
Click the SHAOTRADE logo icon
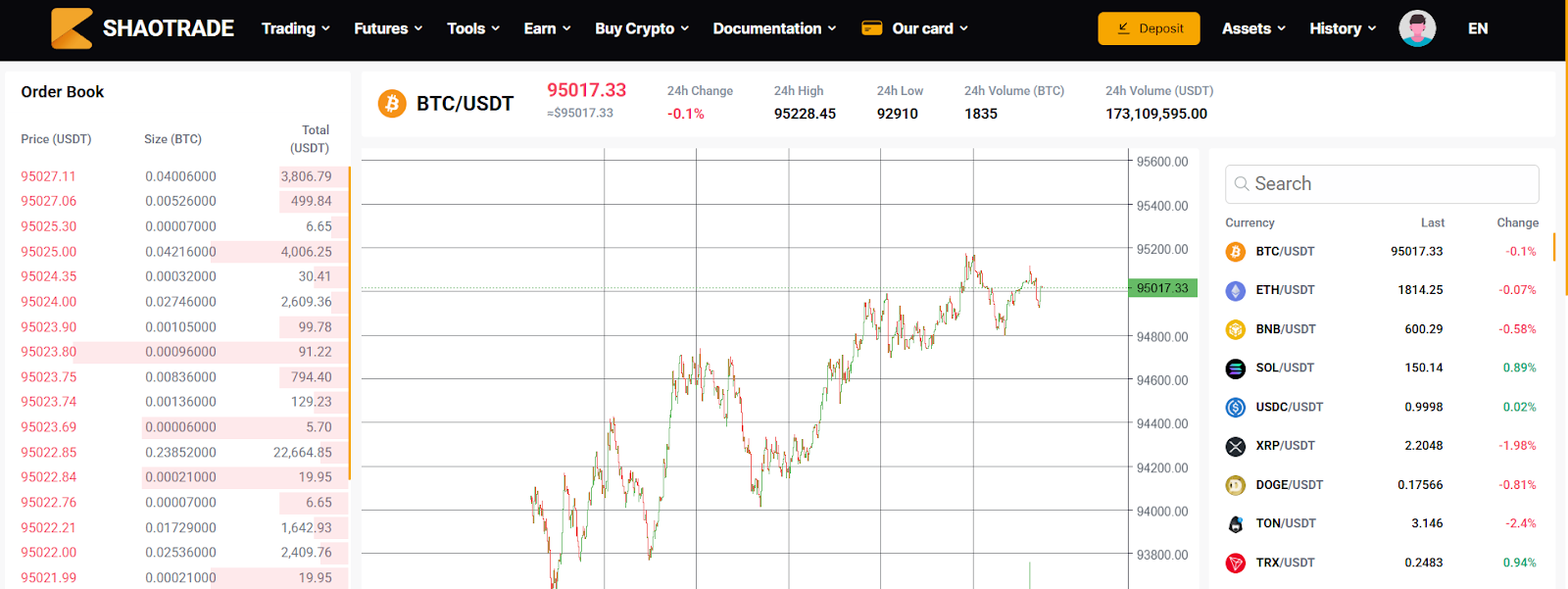click(72, 28)
